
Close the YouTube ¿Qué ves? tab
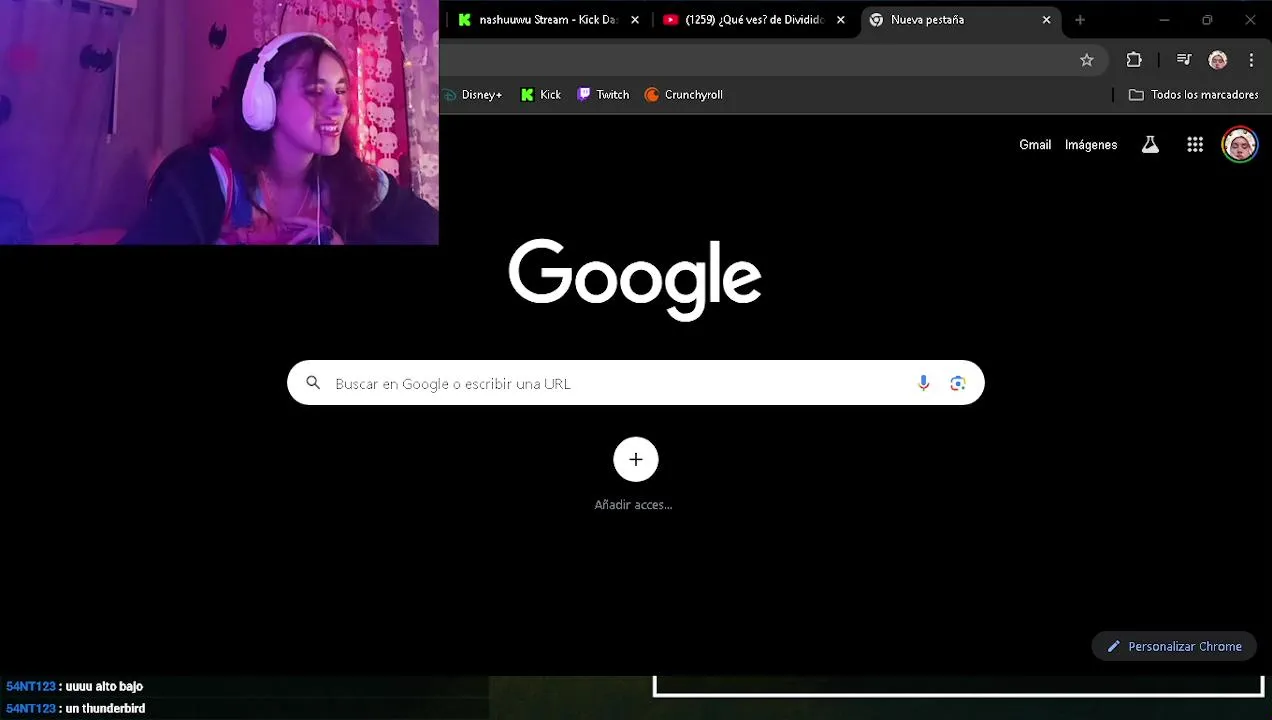(841, 20)
